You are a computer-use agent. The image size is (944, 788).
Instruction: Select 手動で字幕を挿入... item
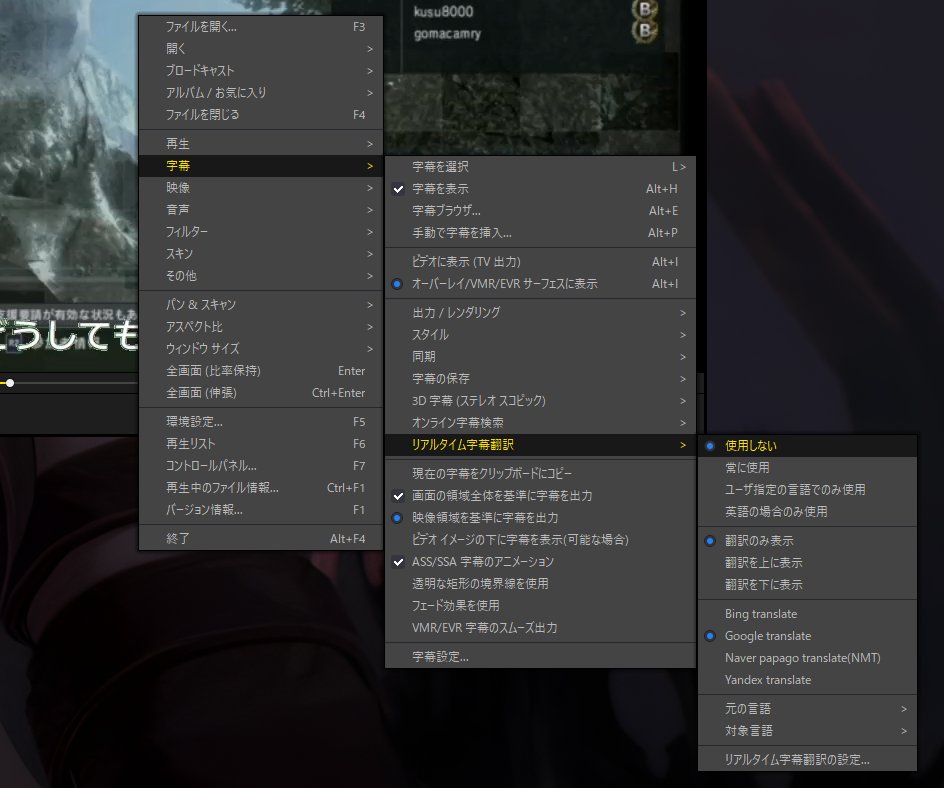pyautogui.click(x=540, y=233)
